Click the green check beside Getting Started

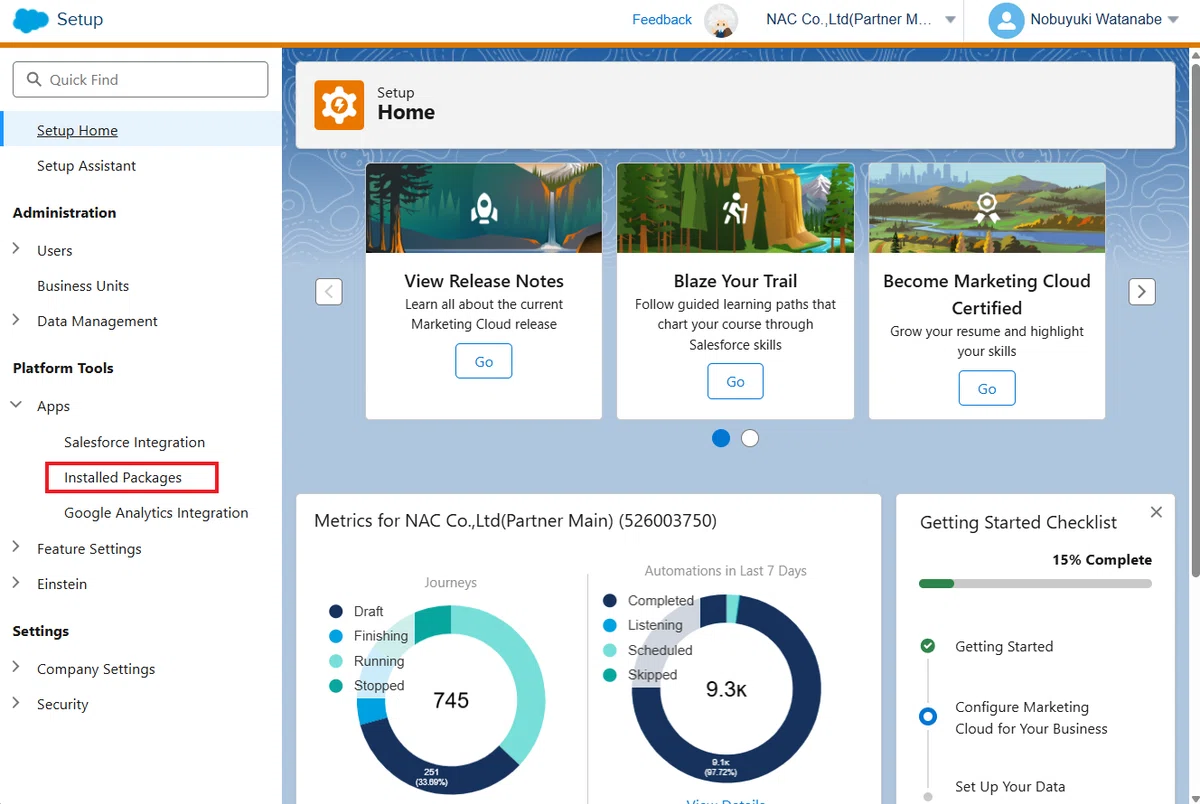(928, 646)
